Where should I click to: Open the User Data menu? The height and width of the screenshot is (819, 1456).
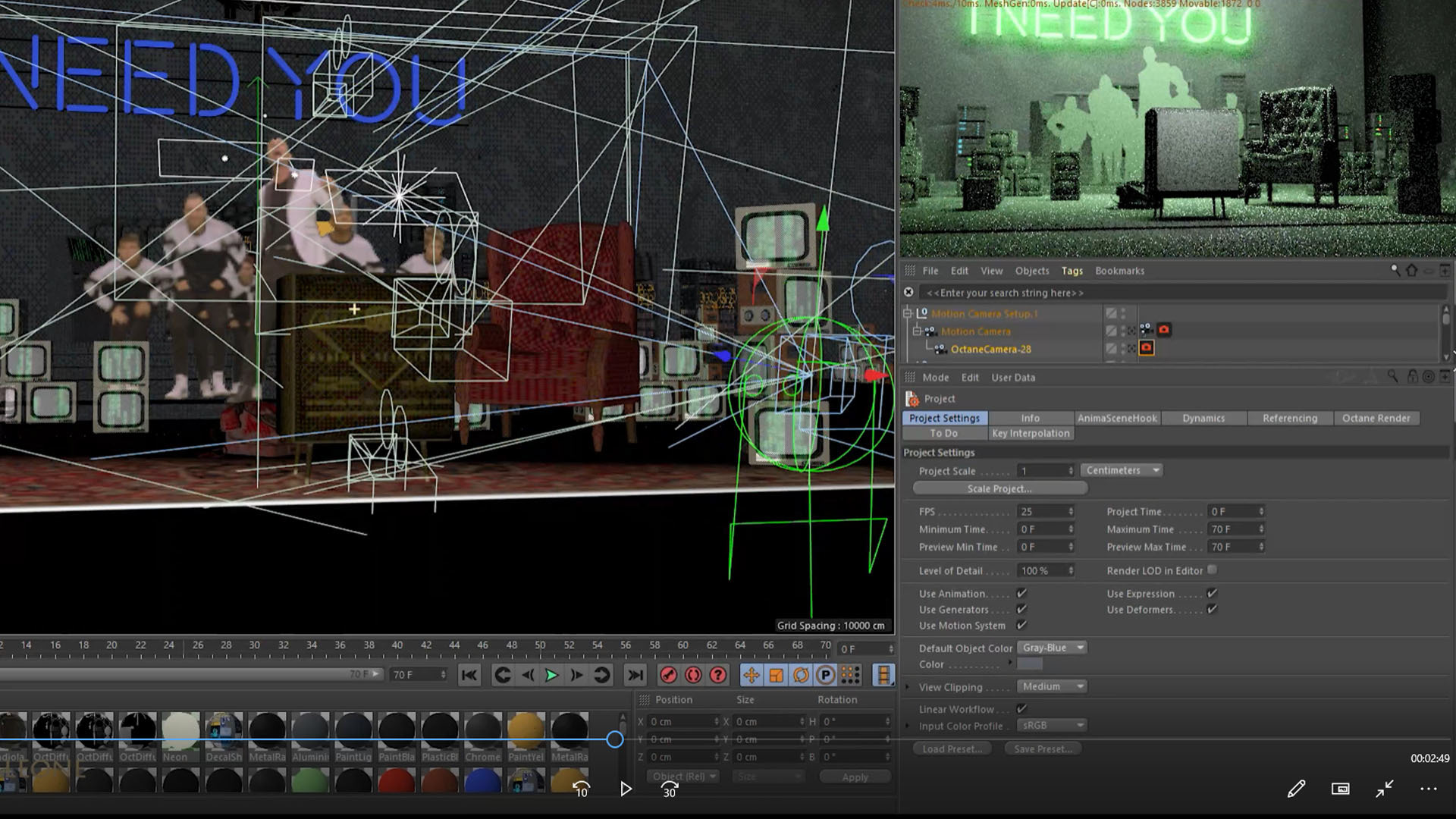tap(1012, 377)
